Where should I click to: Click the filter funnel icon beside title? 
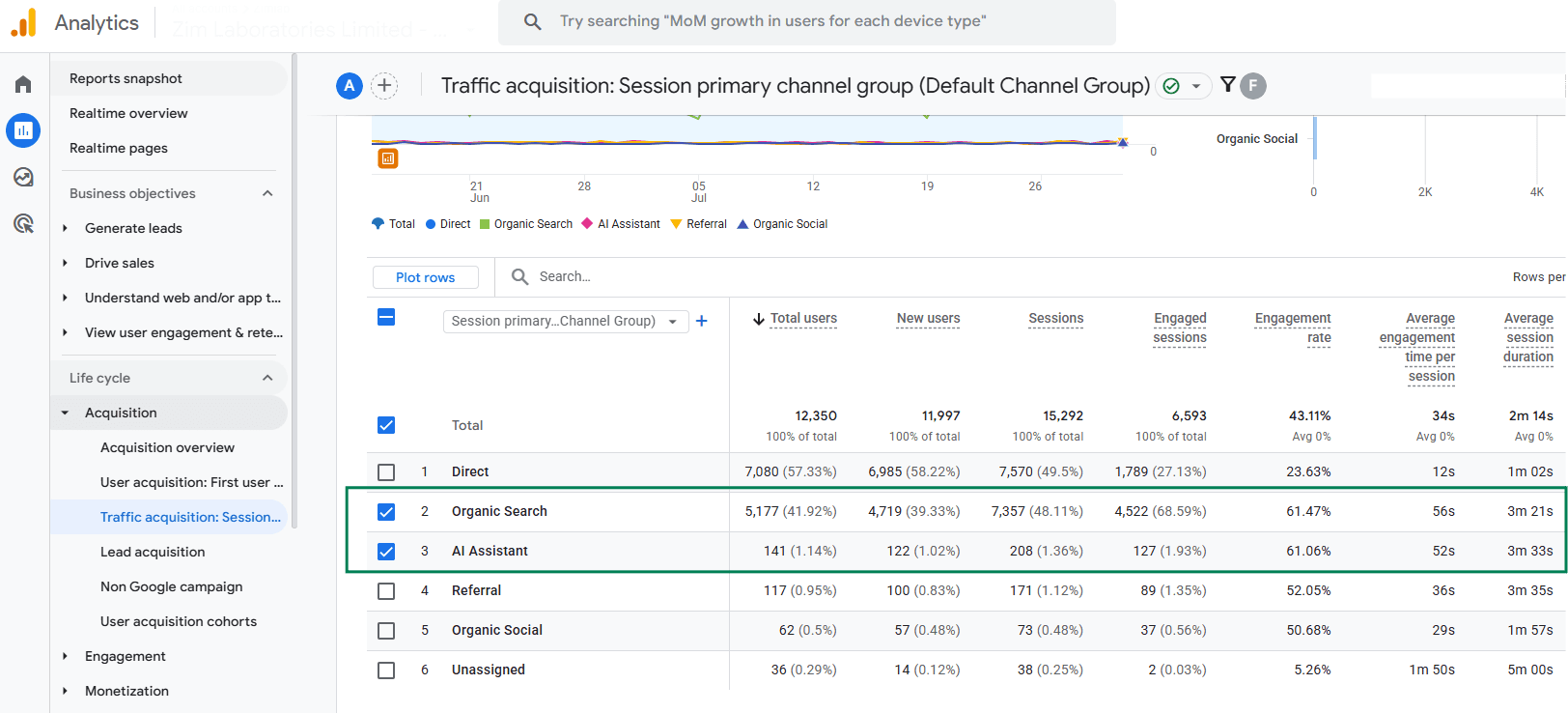point(1227,84)
